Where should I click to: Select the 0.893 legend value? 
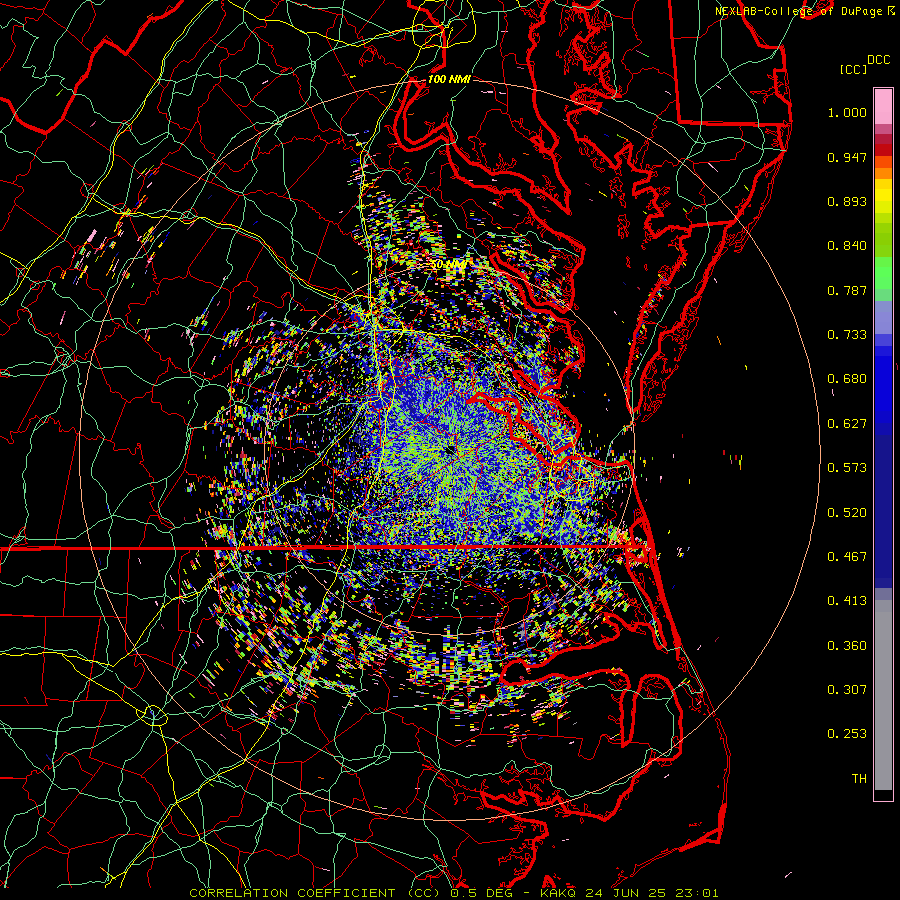coord(847,201)
